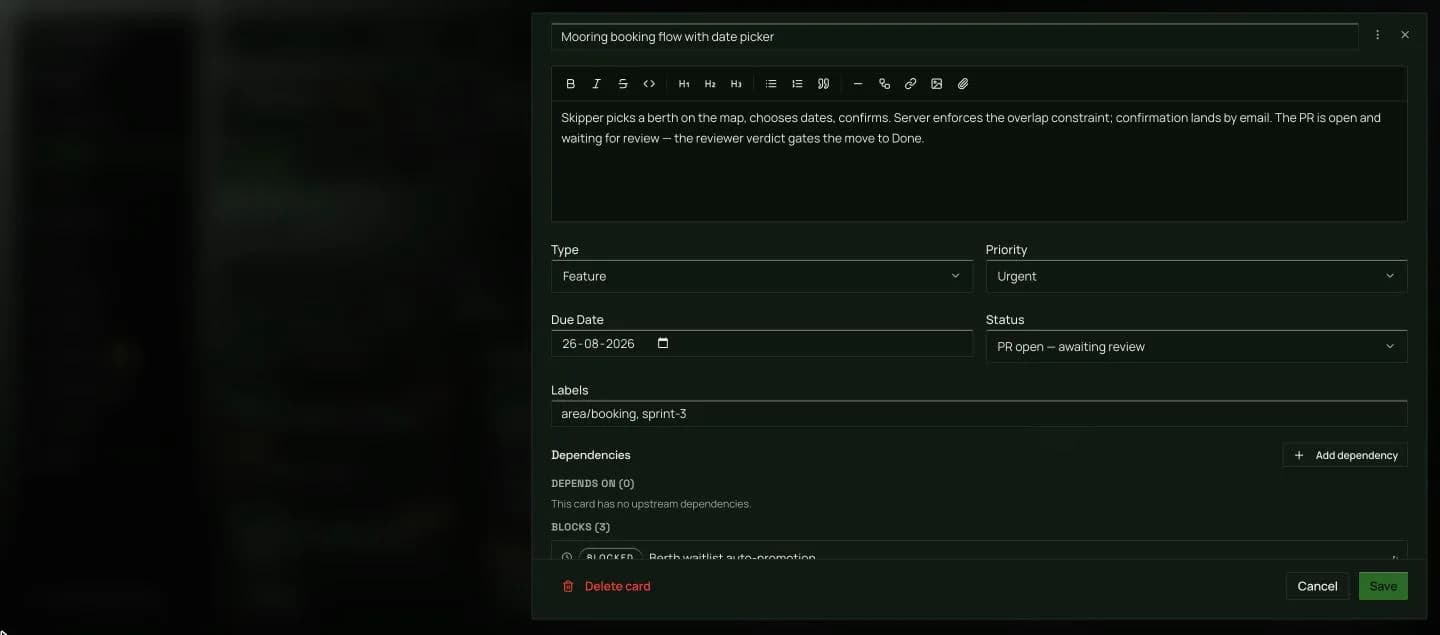Set Heading 1 style
1440x635 pixels.
pyautogui.click(x=684, y=84)
